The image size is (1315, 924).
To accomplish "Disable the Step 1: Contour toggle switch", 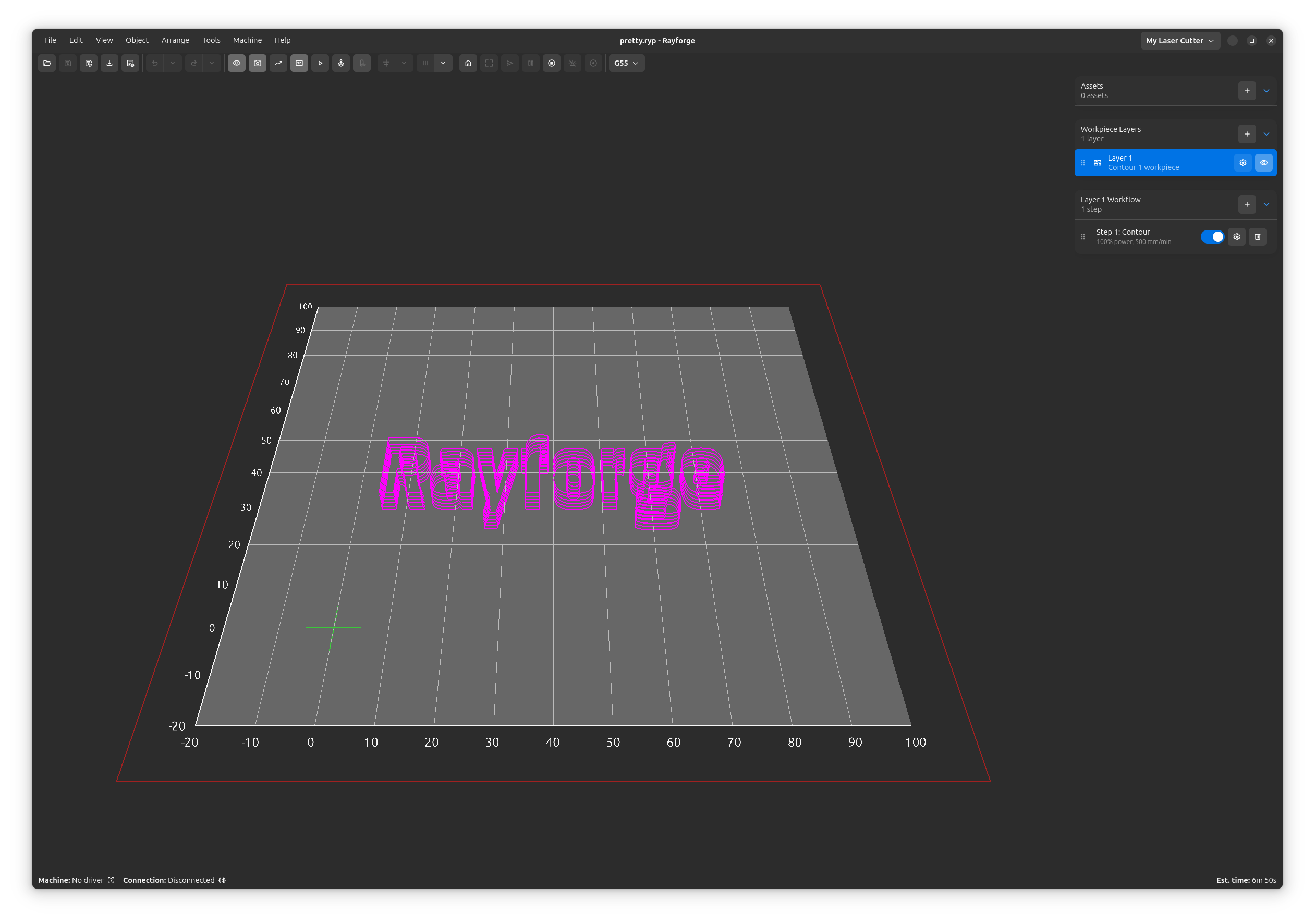I will [x=1212, y=237].
